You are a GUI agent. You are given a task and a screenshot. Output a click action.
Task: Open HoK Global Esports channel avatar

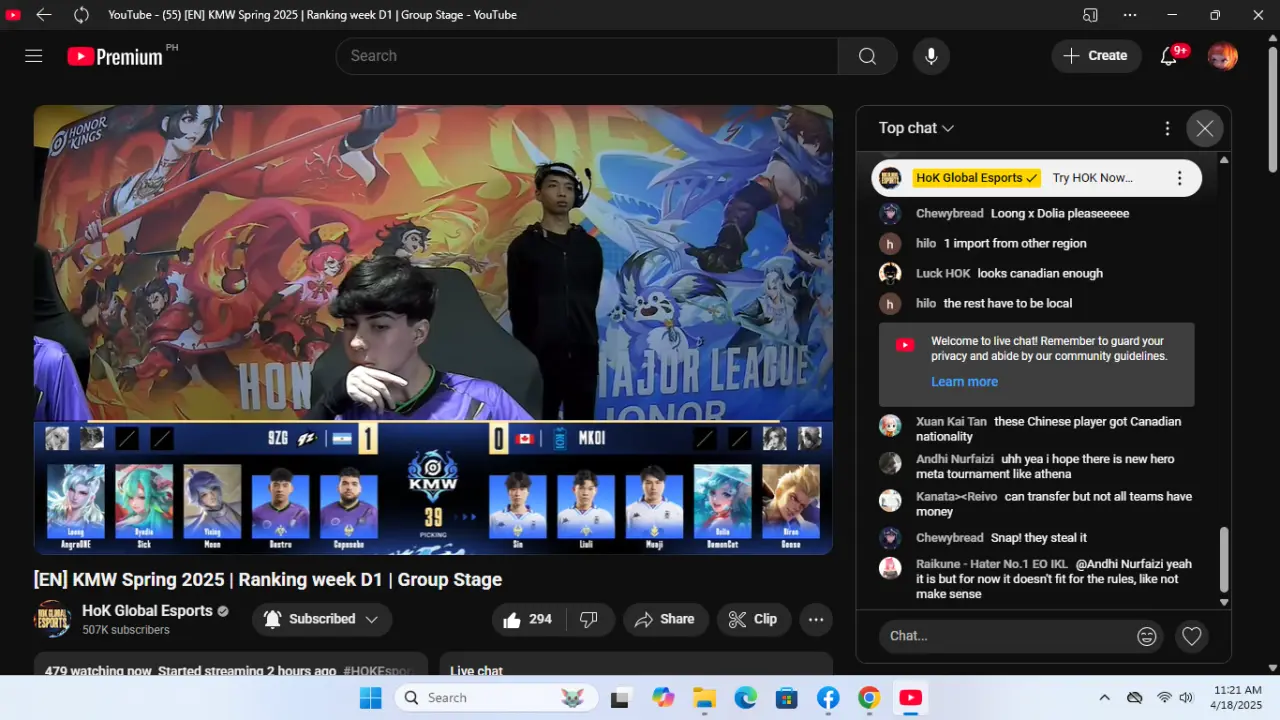click(x=53, y=619)
